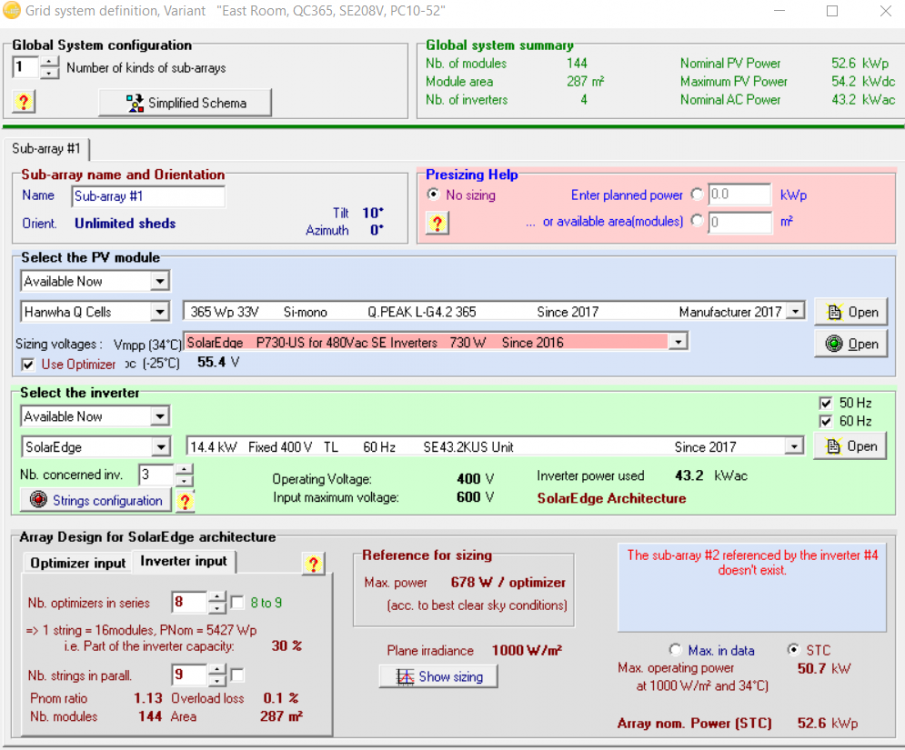Click the sub-array Name input field
Image resolution: width=905 pixels, height=750 pixels.
click(x=148, y=196)
